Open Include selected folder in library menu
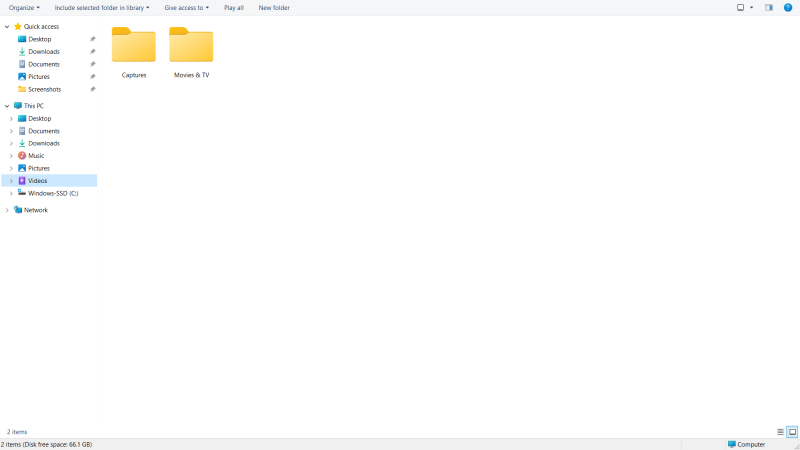The height and width of the screenshot is (450, 800). tap(102, 8)
